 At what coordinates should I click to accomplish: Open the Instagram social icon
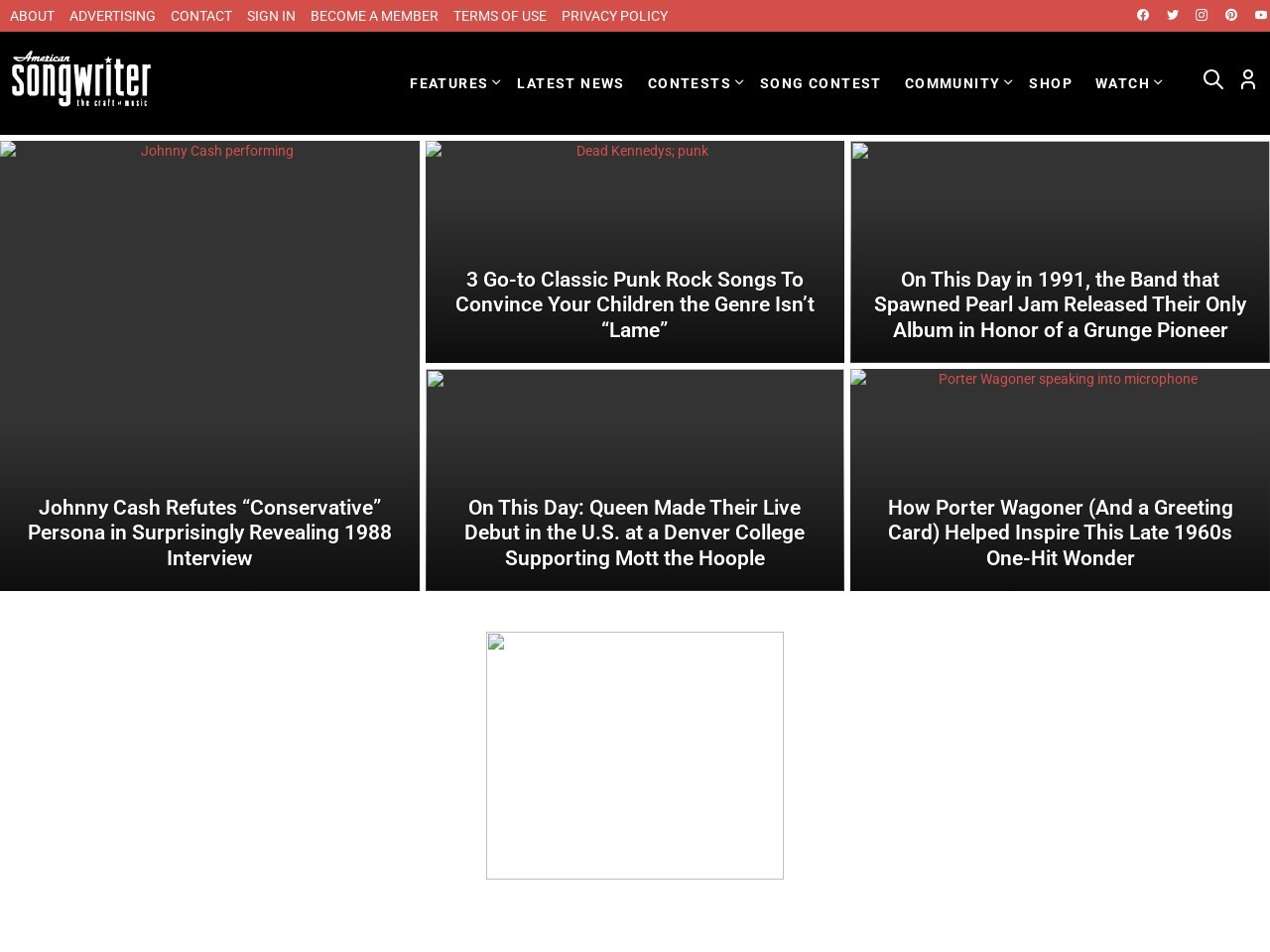click(1202, 15)
